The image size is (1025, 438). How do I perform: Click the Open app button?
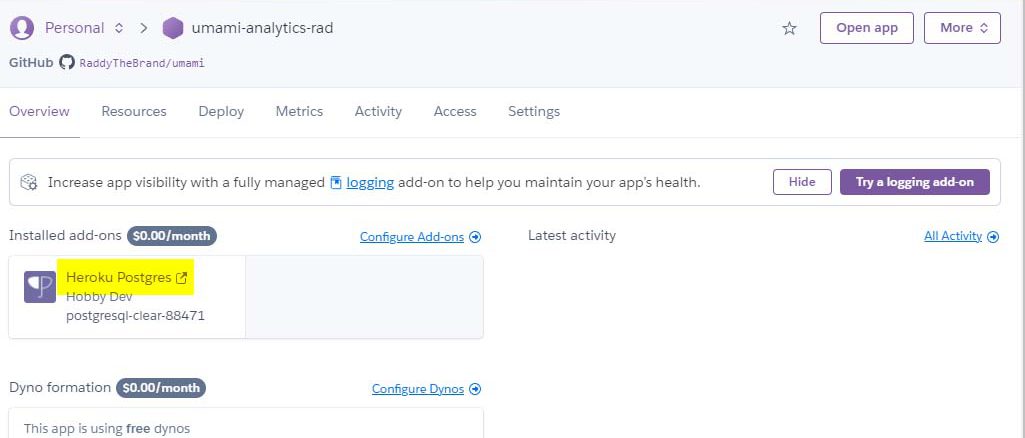point(867,28)
